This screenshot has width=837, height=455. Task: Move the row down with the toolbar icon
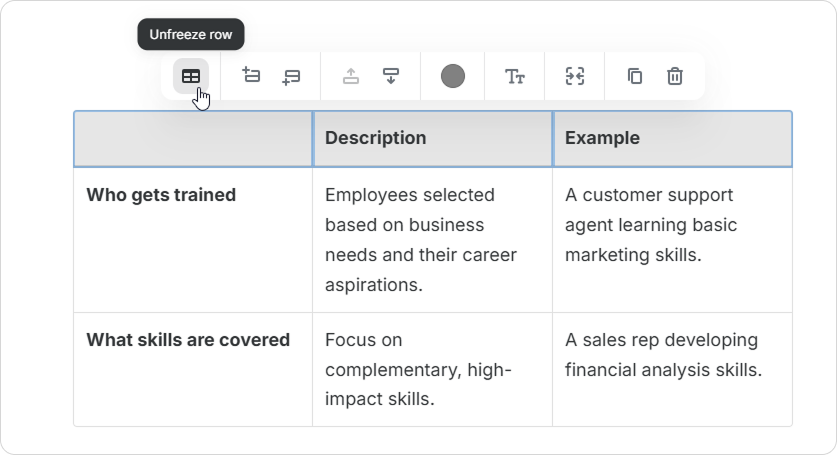point(391,76)
